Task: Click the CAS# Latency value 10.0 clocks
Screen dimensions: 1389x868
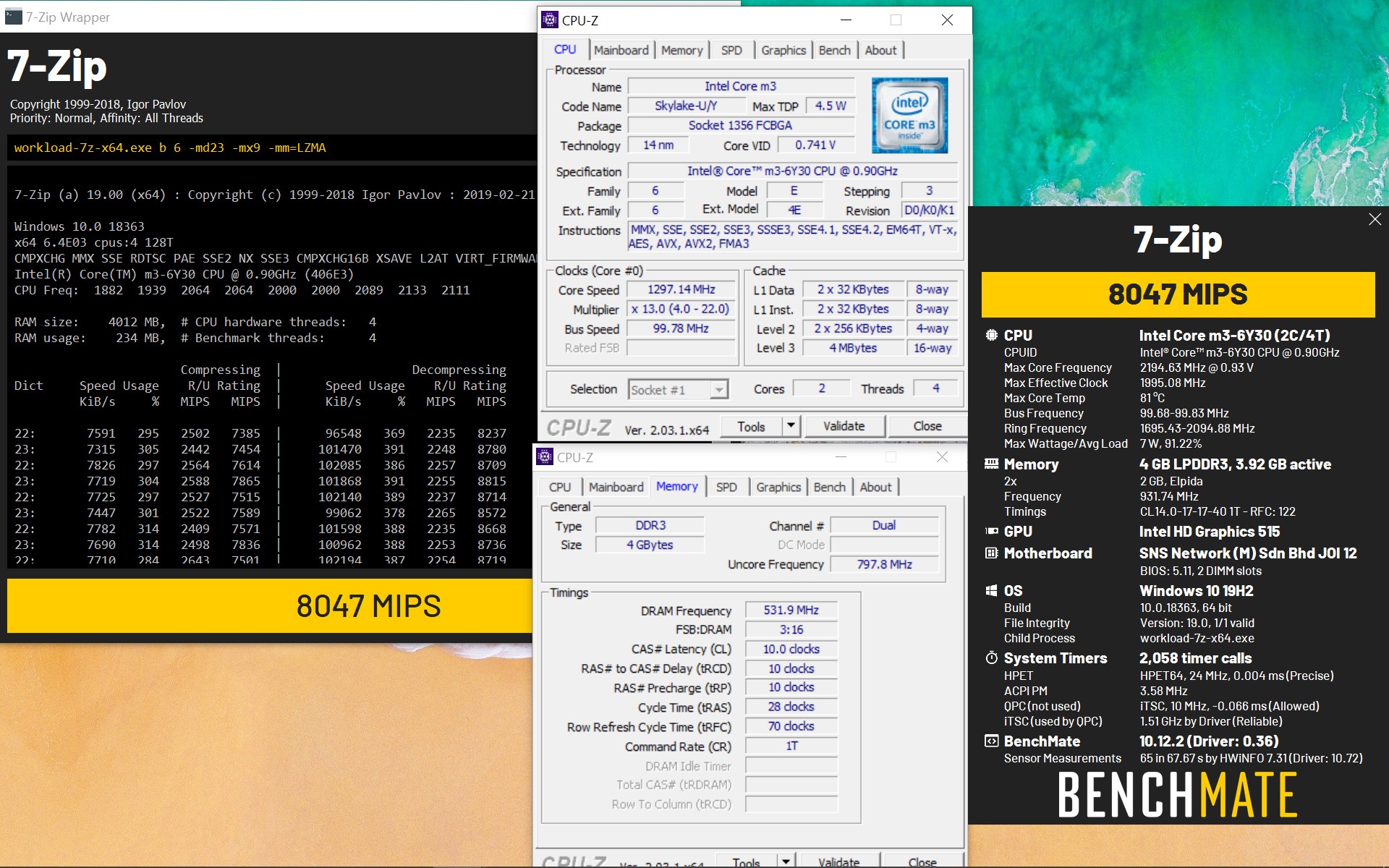Action: pos(791,649)
